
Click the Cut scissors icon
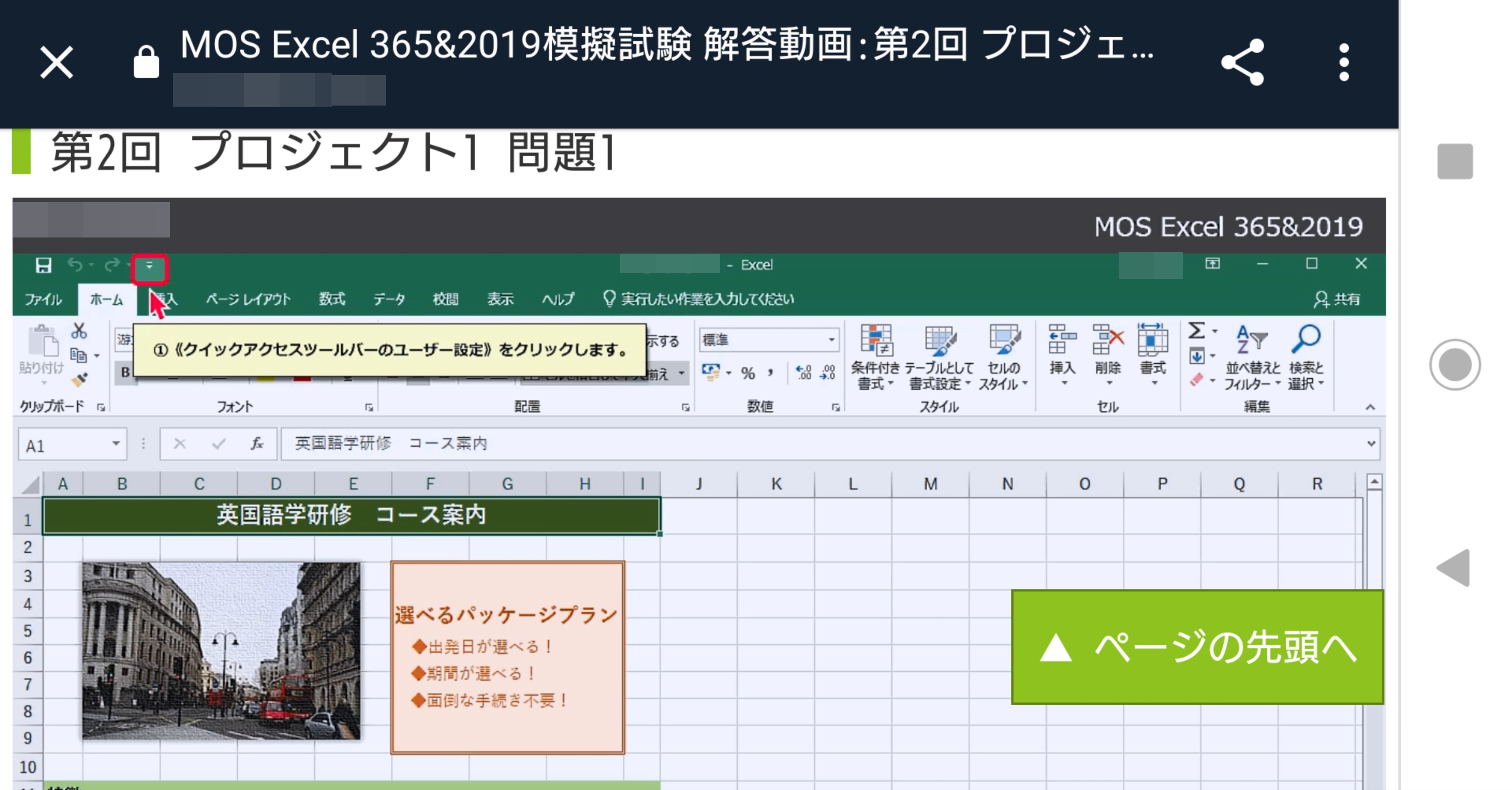click(x=79, y=332)
